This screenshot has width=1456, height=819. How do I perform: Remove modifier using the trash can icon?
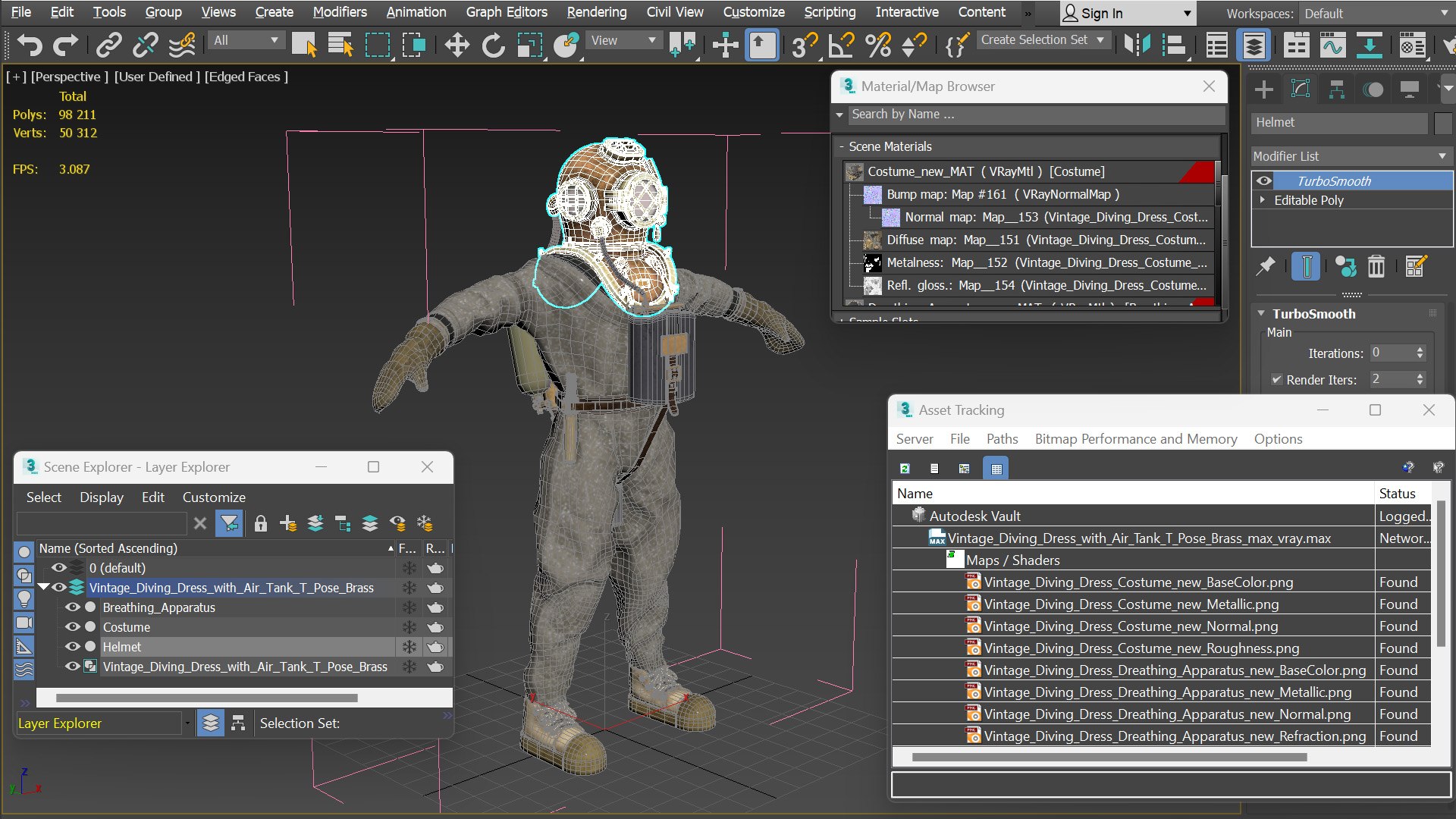[1376, 266]
